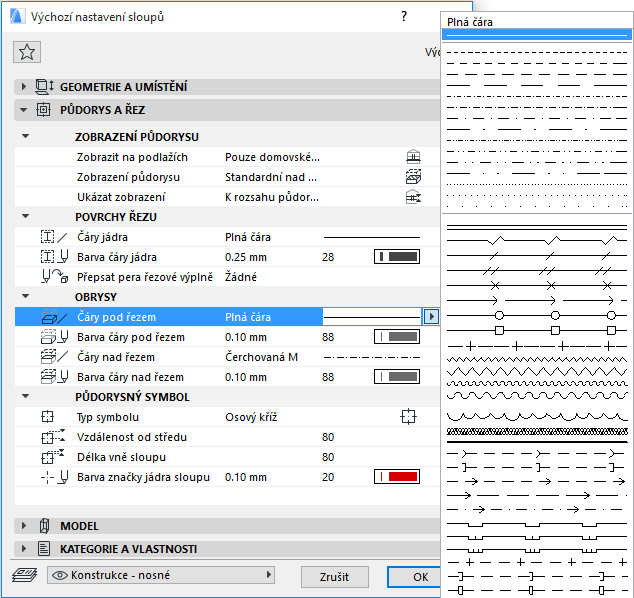The width and height of the screenshot is (634, 598).
Task: Click the Pouze domovské... value
Action: point(272,157)
